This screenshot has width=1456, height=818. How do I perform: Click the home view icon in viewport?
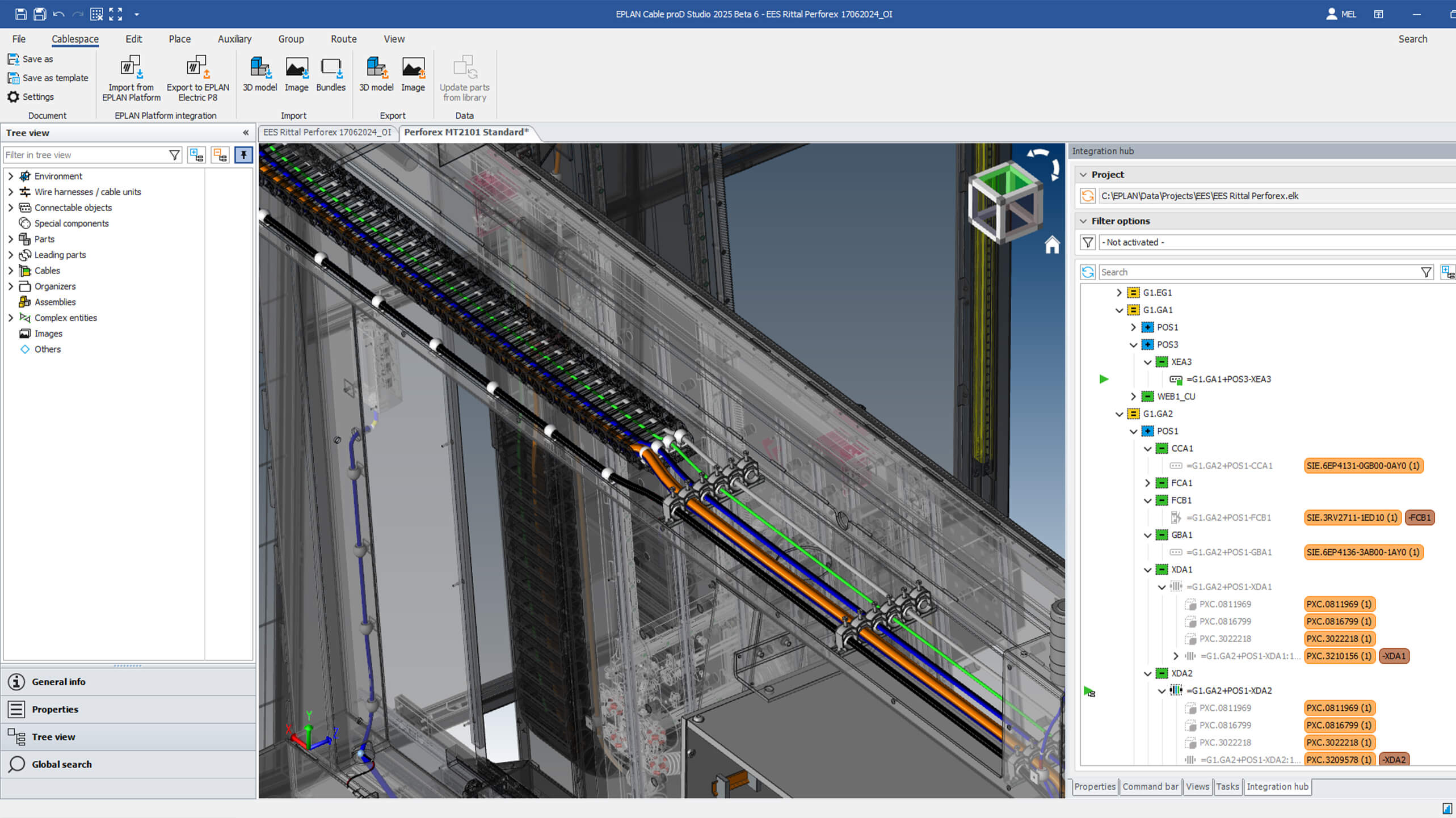click(1052, 245)
